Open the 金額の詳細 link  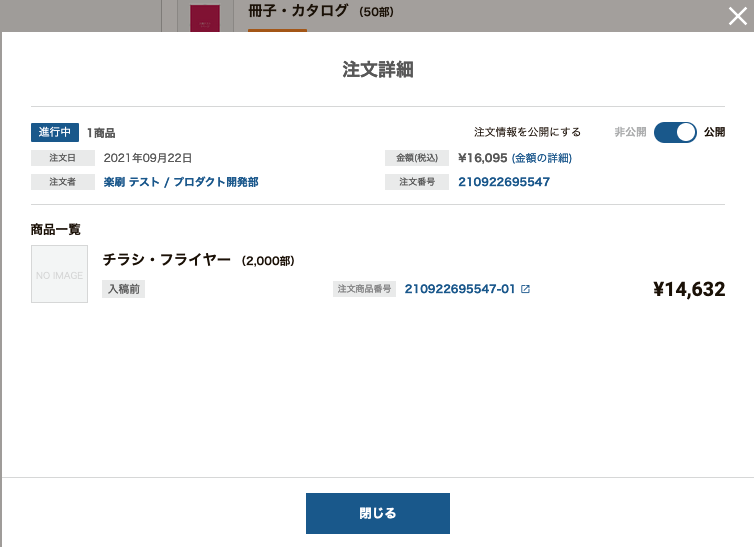[541, 158]
